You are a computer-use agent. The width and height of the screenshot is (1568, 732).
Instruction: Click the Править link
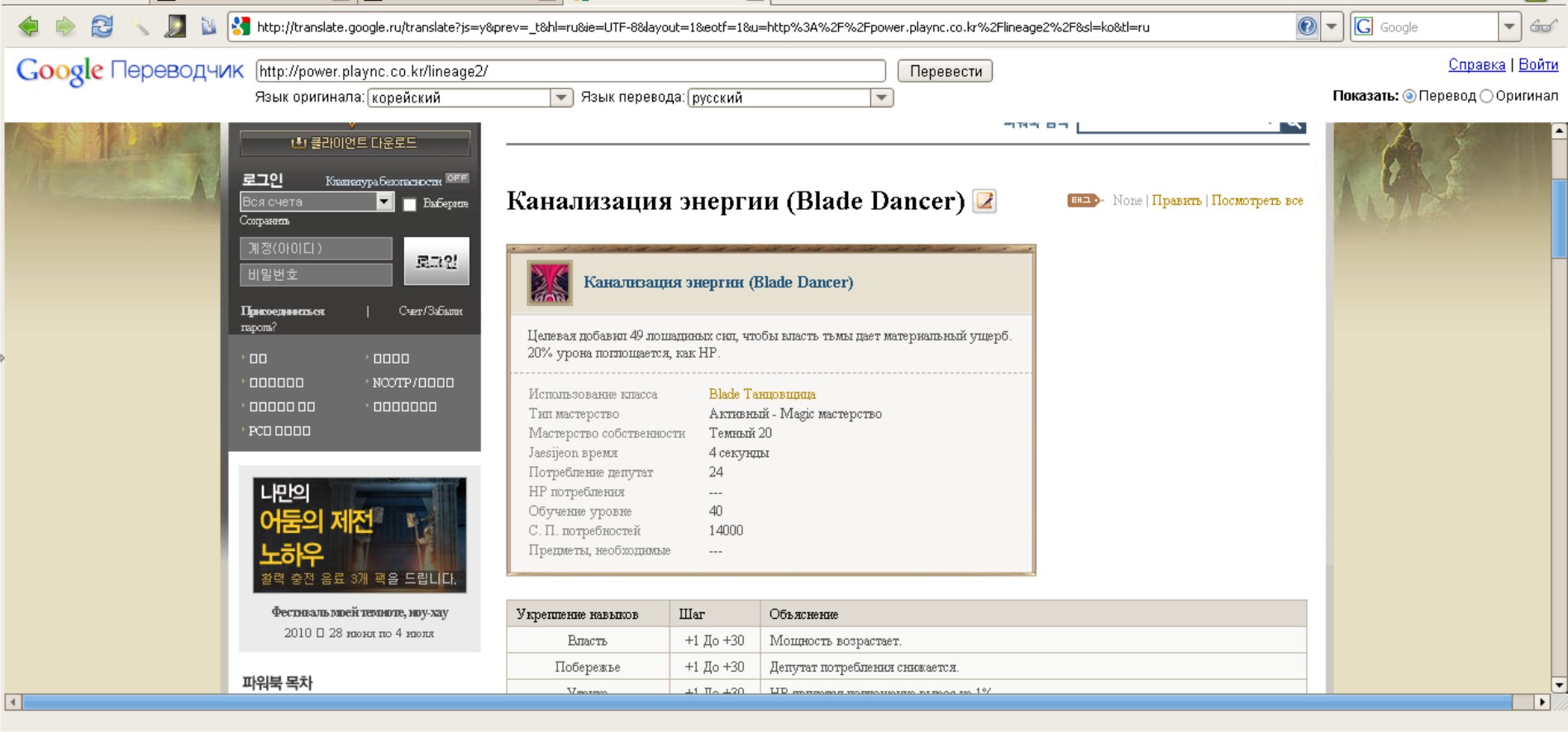coord(1176,200)
